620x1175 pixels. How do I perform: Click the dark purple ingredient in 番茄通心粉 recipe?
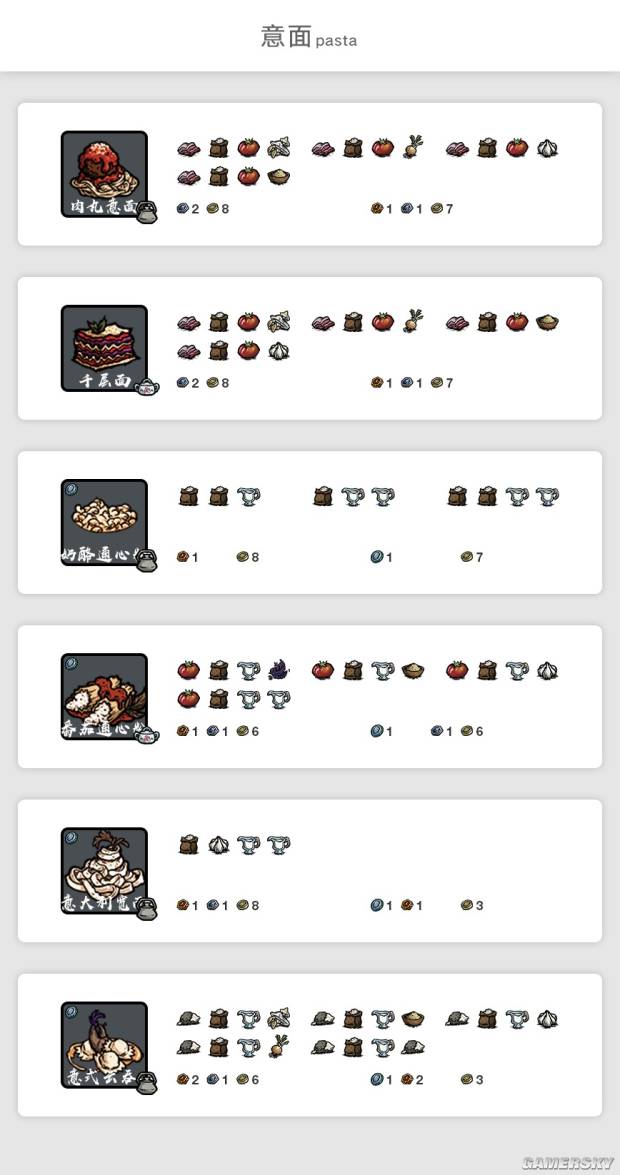278,670
